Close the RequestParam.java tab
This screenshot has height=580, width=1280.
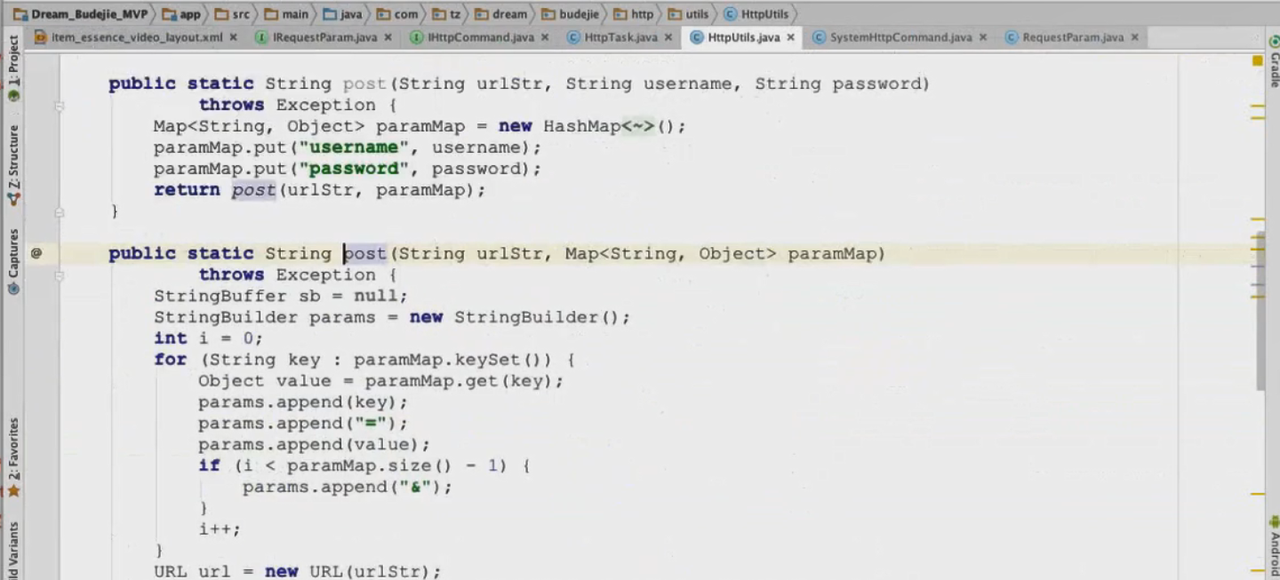click(x=1133, y=37)
